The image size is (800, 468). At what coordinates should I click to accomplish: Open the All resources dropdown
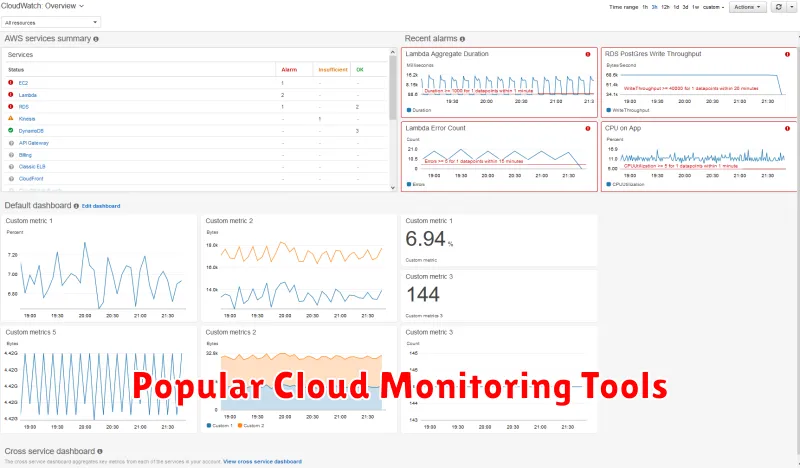[x=52, y=21]
